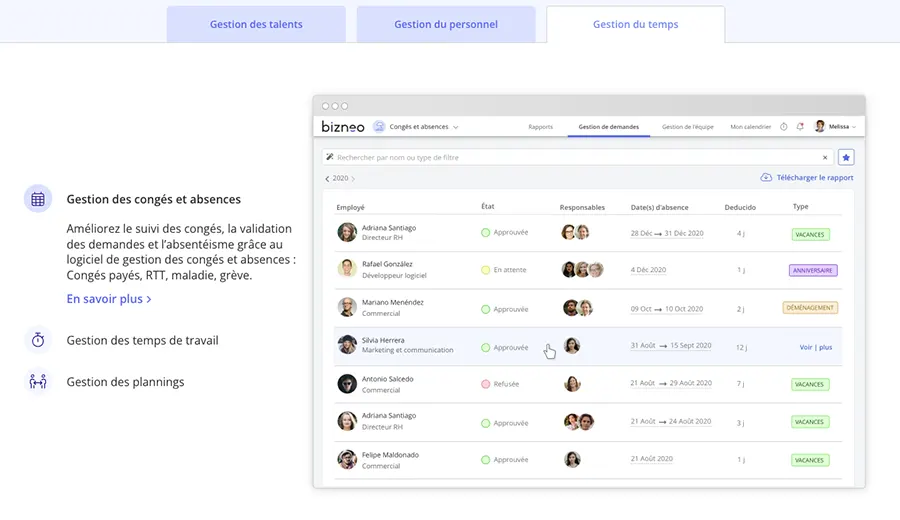Open the Gestion du personnel tab

click(x=446, y=24)
